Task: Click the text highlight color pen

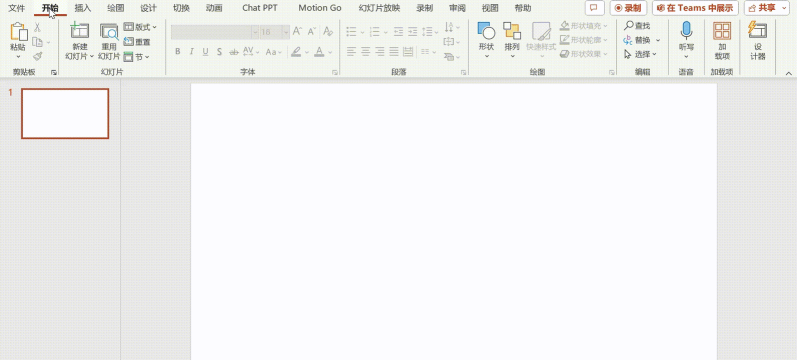Action: (296, 51)
